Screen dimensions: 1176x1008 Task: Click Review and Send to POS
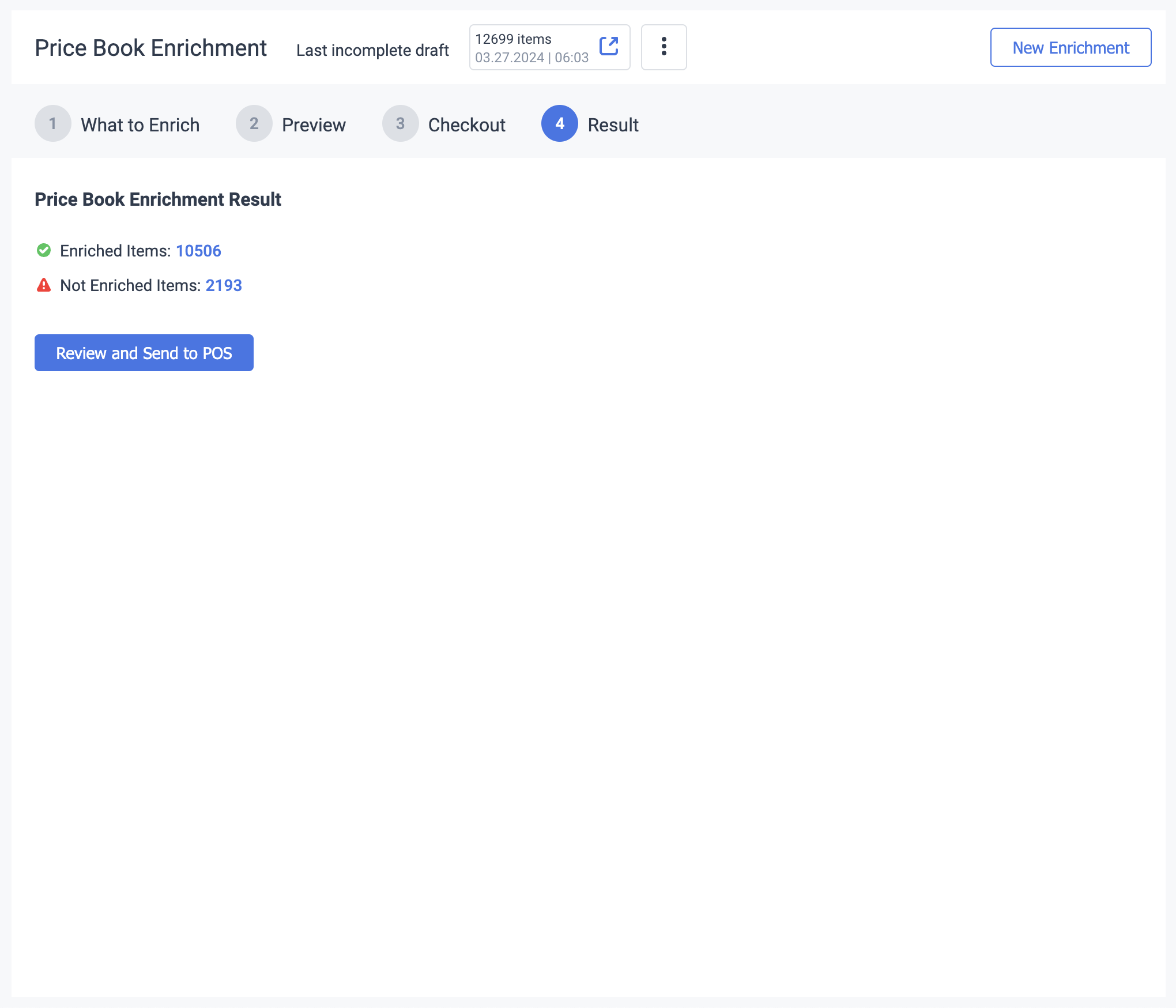tap(144, 353)
